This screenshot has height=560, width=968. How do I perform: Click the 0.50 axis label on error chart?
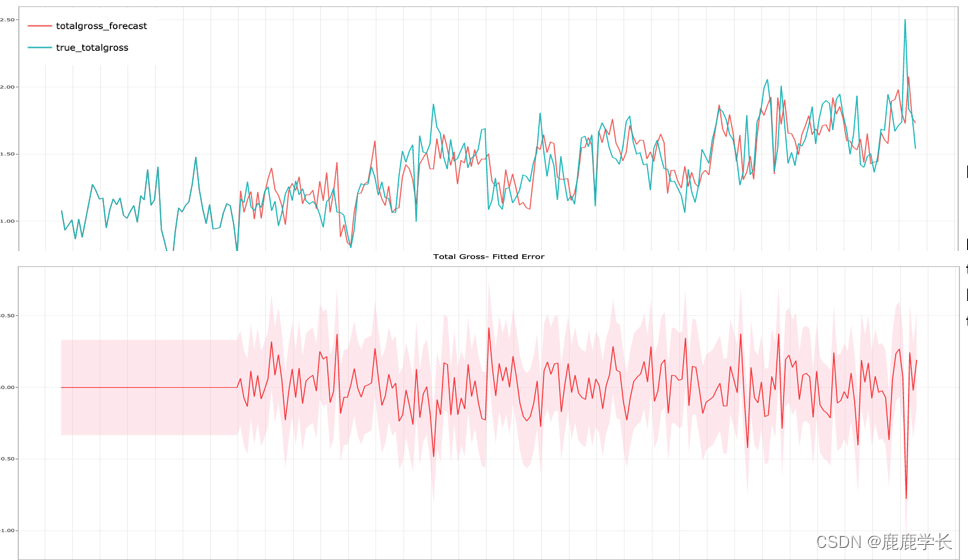pos(7,316)
